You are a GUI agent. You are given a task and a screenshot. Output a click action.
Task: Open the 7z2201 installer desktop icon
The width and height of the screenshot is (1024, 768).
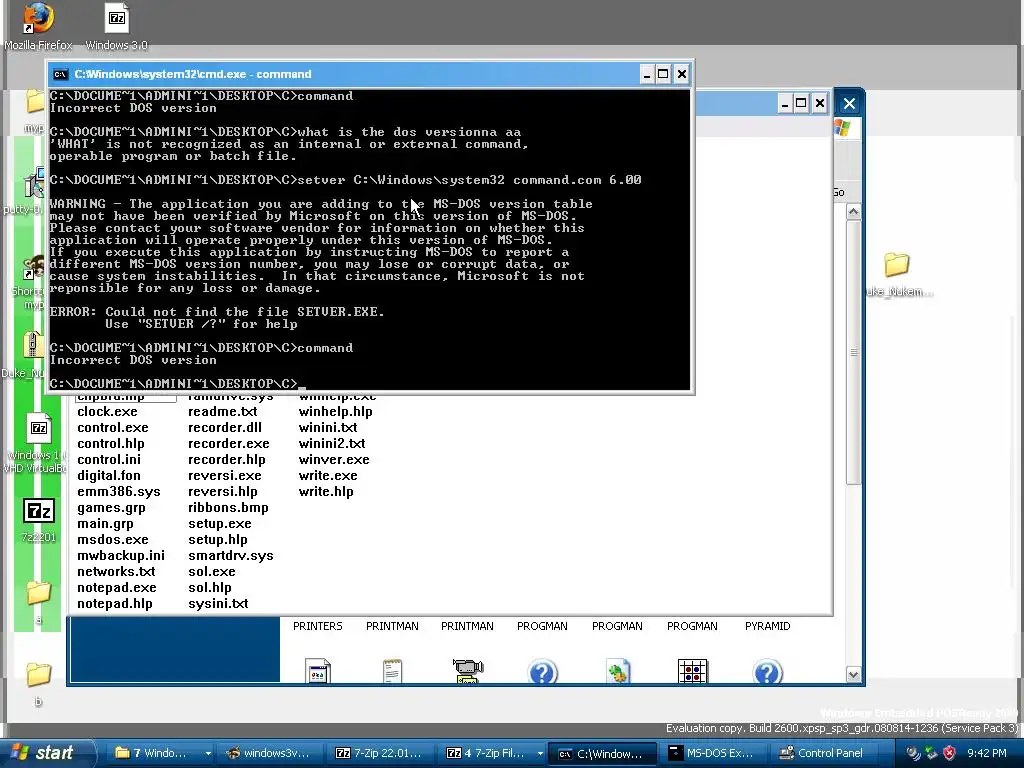pos(39,520)
